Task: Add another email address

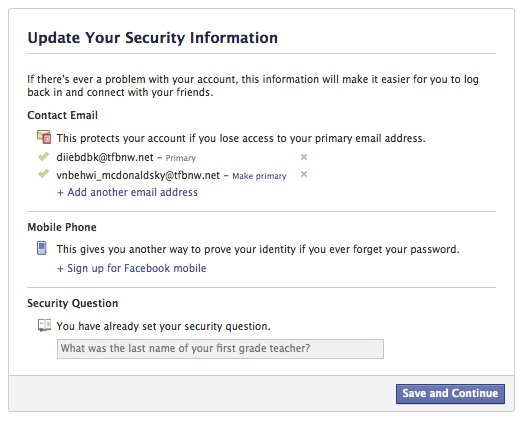Action: pyautogui.click(x=127, y=192)
